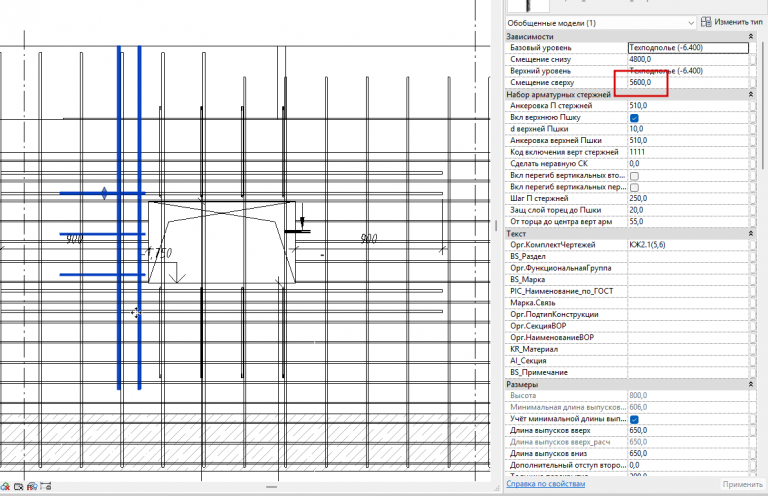
Task: Click the Reveal Constraints dimension-lock icon
Action: (46, 486)
